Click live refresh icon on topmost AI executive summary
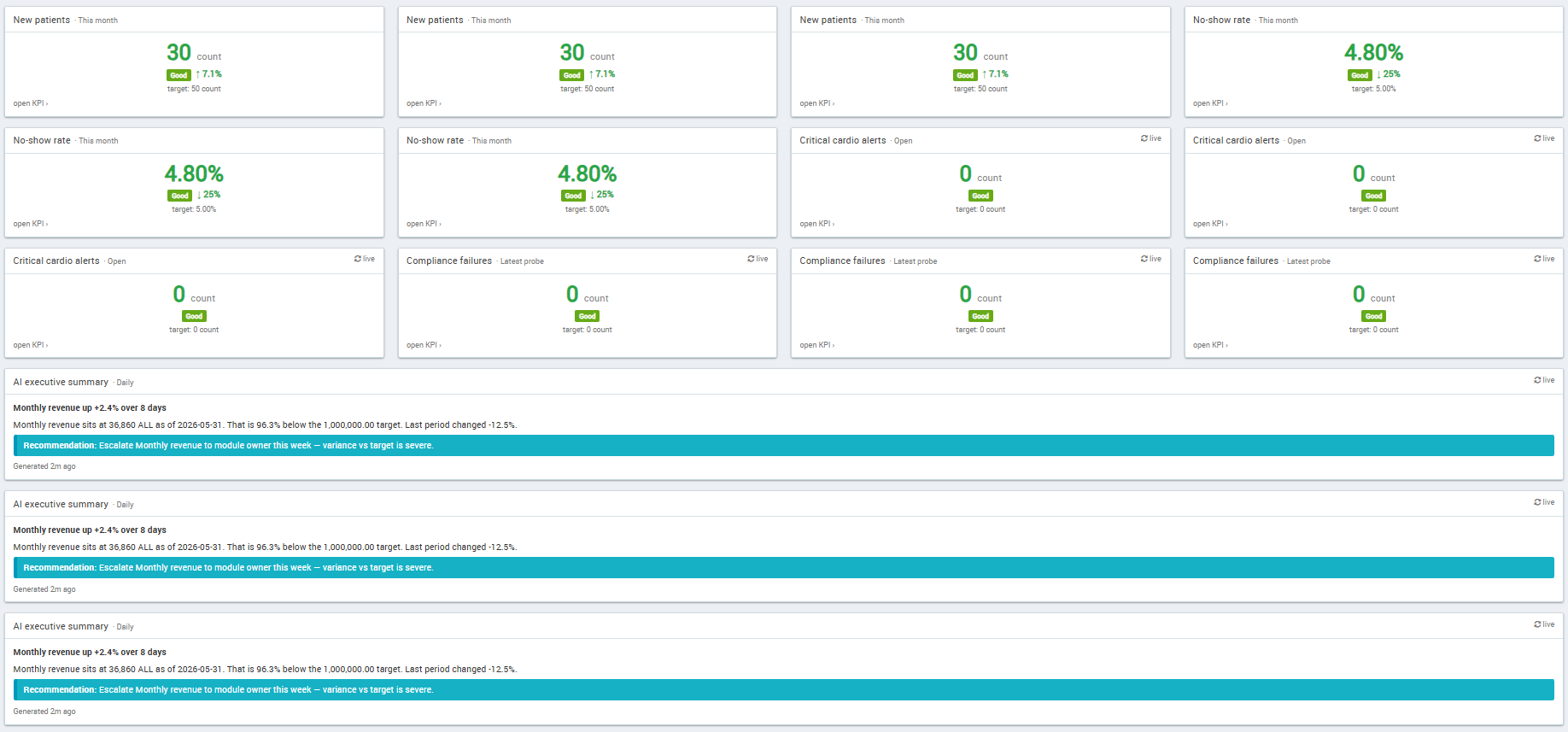Viewport: 1568px width, 732px height. (1544, 380)
